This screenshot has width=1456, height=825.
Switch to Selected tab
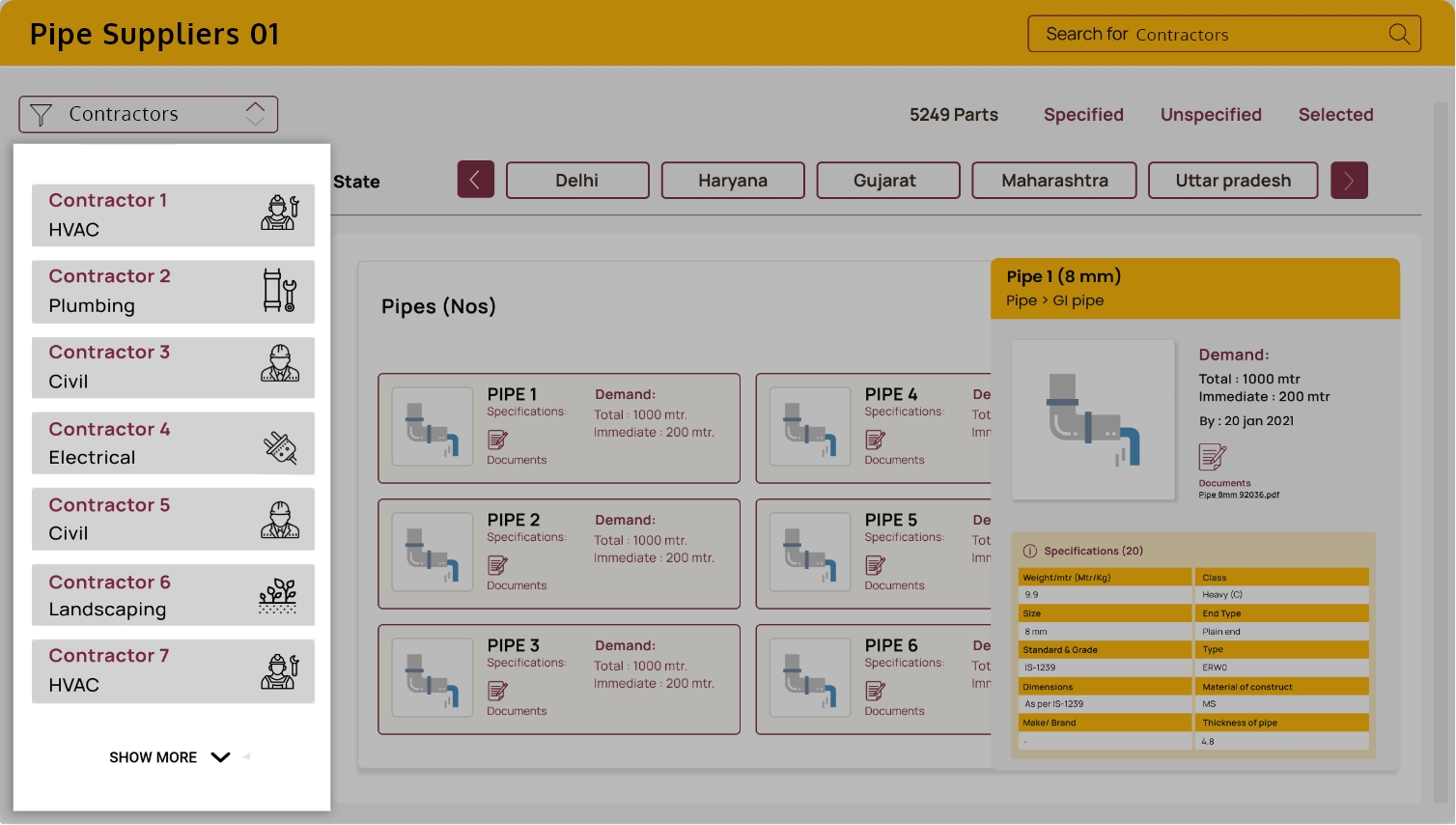[x=1335, y=115]
